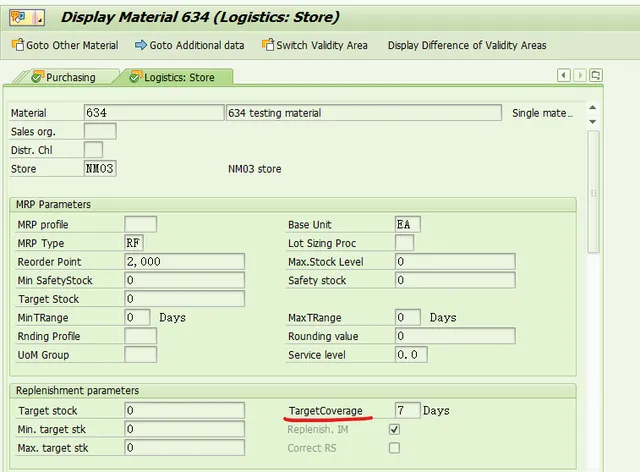640x472 pixels.
Task: Click the 'Replenishment parameters' group title
Action: pos(78,390)
